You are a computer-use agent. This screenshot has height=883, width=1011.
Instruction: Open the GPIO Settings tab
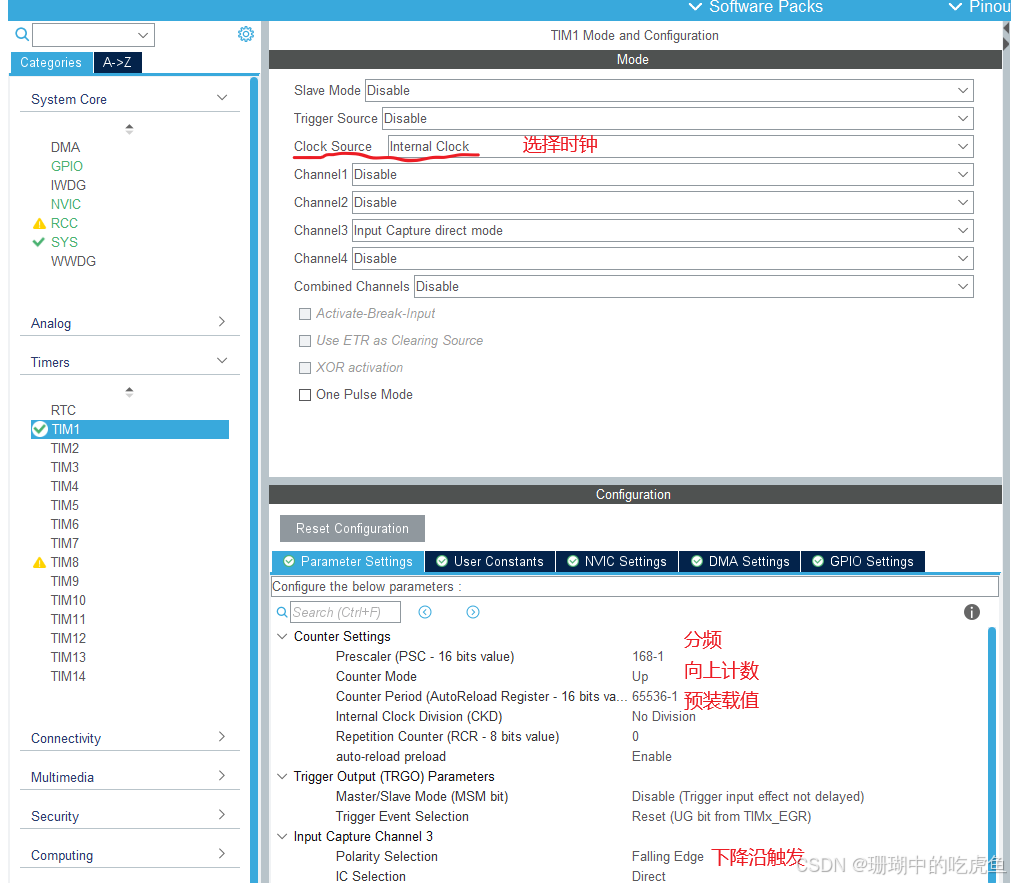point(863,562)
